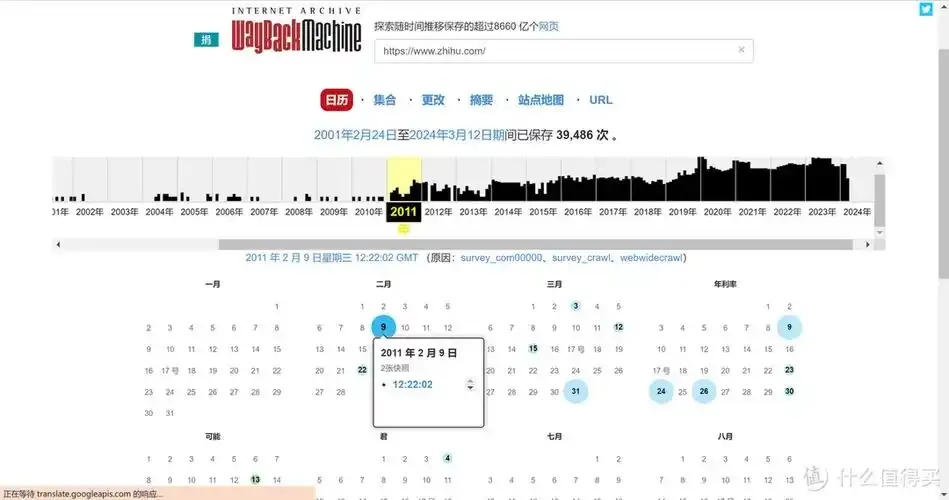Image resolution: width=949 pixels, height=500 pixels.
Task: Clear the URL search field
Action: 741,50
